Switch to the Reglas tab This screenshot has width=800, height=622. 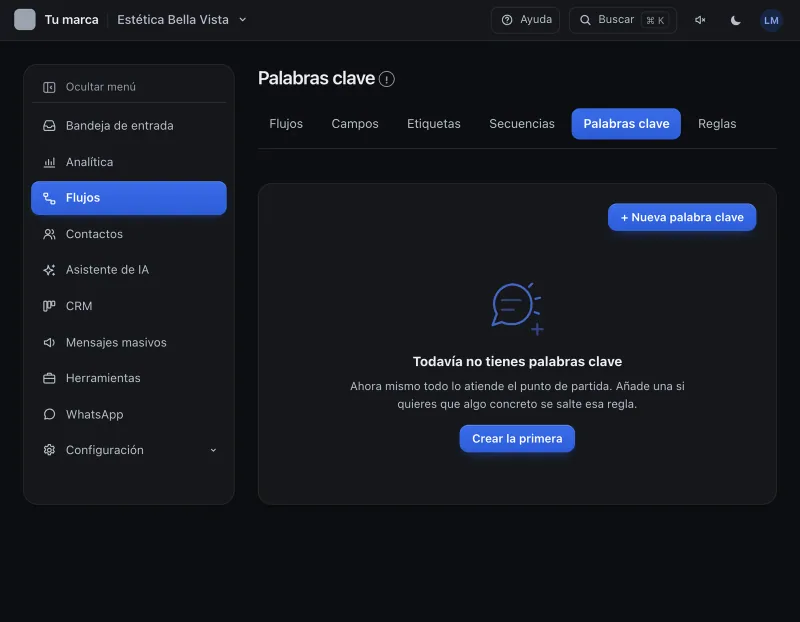tap(717, 123)
